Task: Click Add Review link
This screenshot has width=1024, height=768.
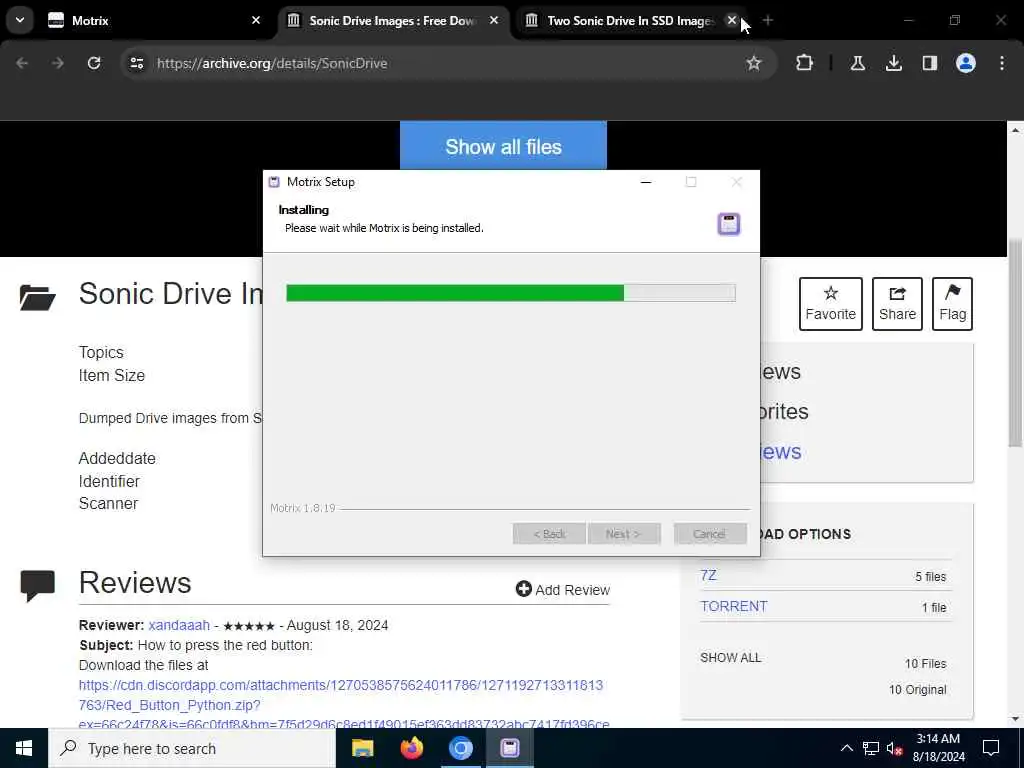Action: [563, 590]
